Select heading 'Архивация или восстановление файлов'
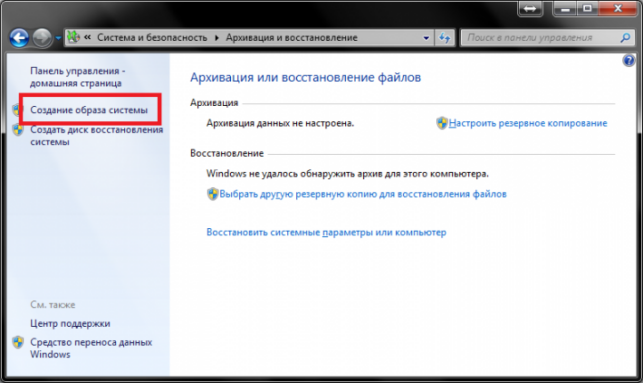This screenshot has height=383, width=643. [306, 77]
